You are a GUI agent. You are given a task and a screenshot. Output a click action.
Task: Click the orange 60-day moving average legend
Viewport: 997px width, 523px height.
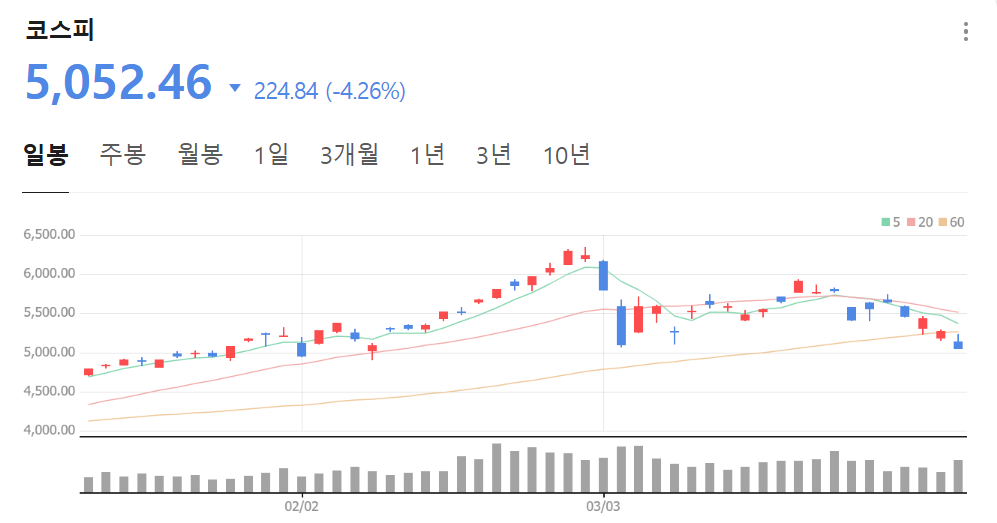952,222
